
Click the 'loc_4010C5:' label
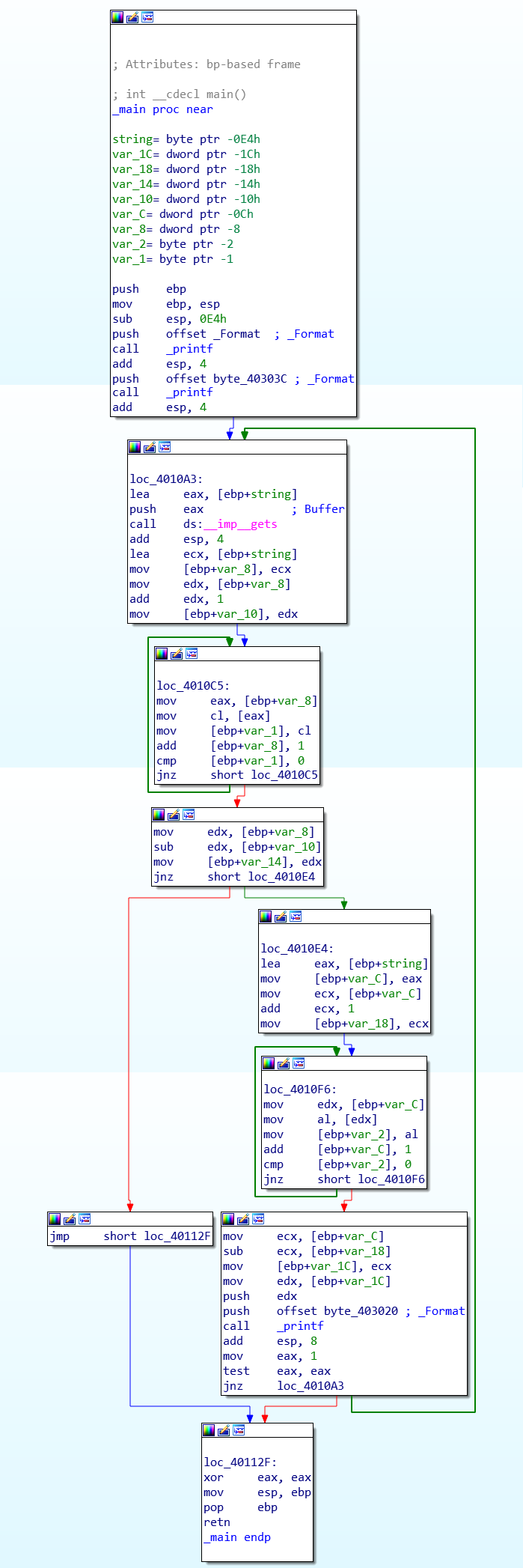[193, 686]
